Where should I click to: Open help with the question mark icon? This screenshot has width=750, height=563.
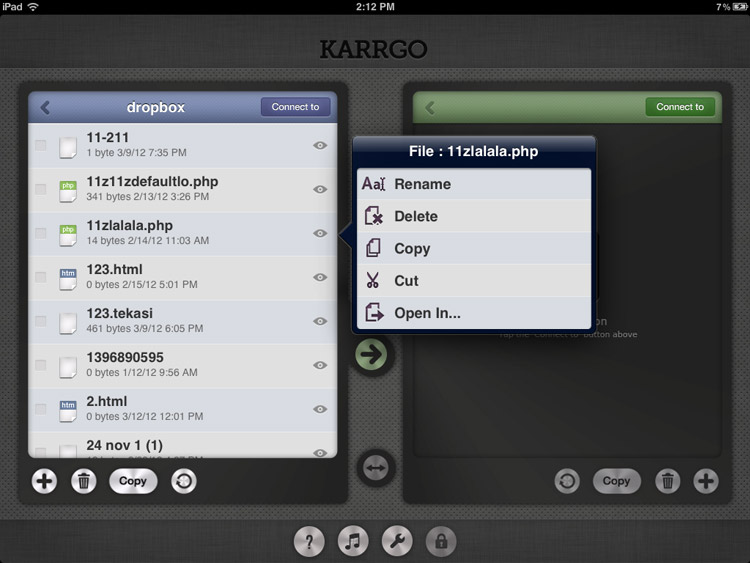point(309,541)
